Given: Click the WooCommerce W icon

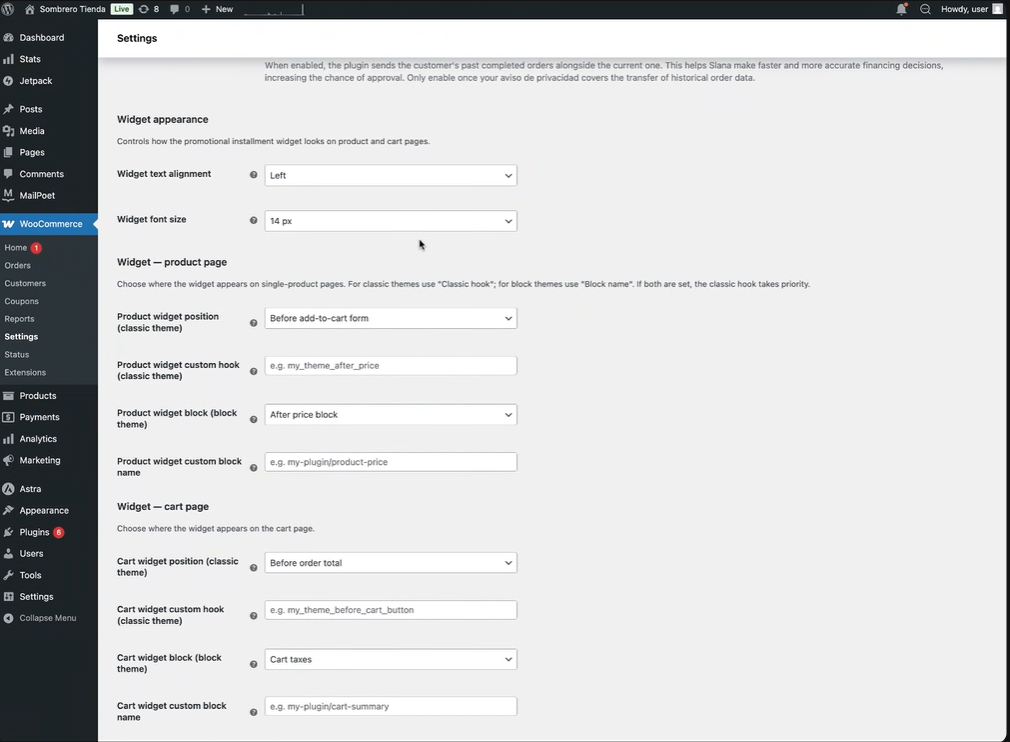Looking at the screenshot, I should 8,224.
